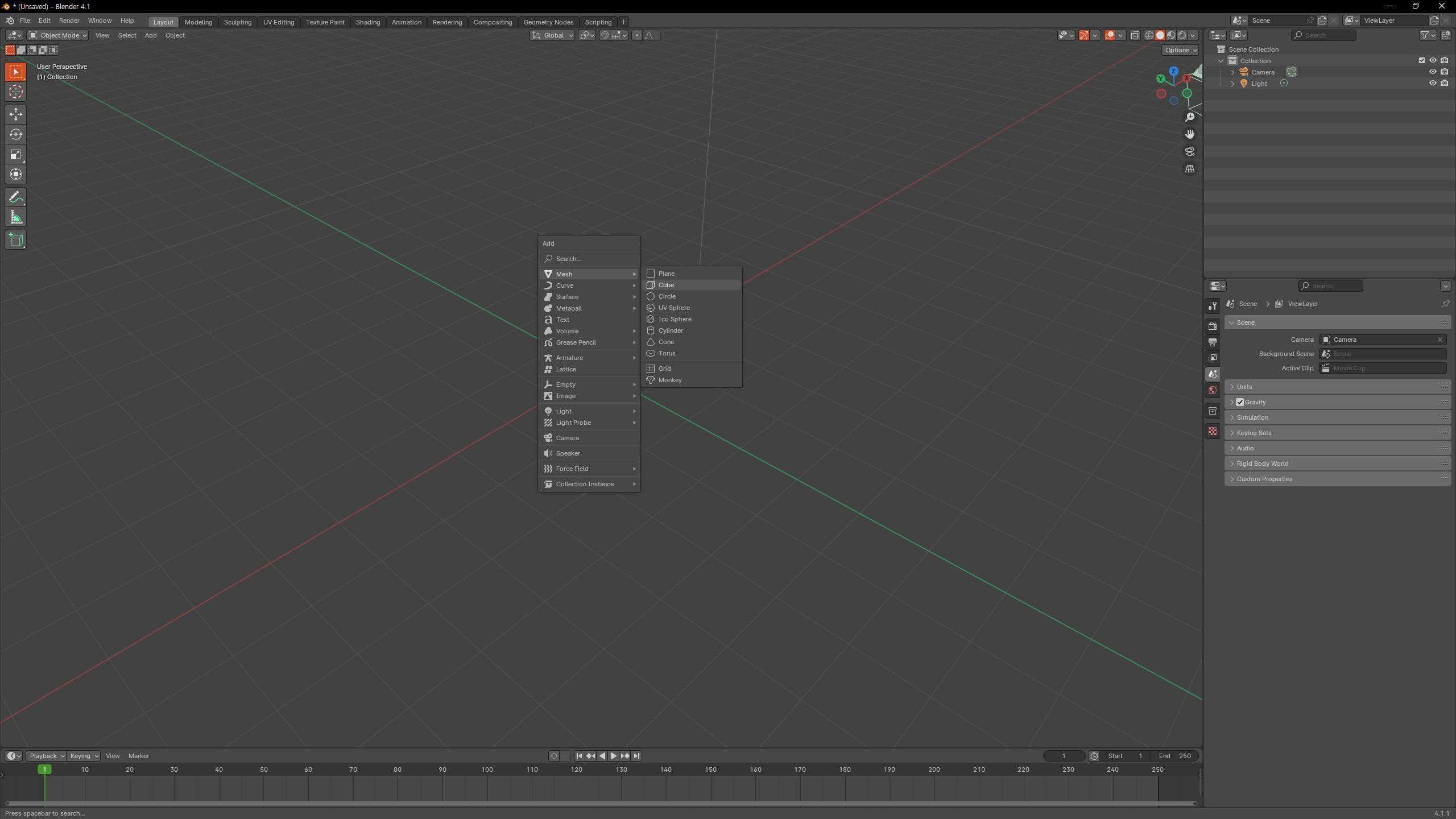Screen dimensions: 1456x819
Task: Toggle X-ray mode
Action: pos(1135,35)
